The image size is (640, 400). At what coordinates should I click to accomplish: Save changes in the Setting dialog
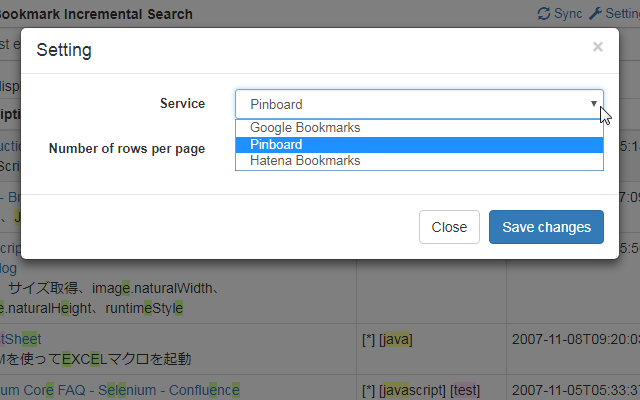(546, 227)
